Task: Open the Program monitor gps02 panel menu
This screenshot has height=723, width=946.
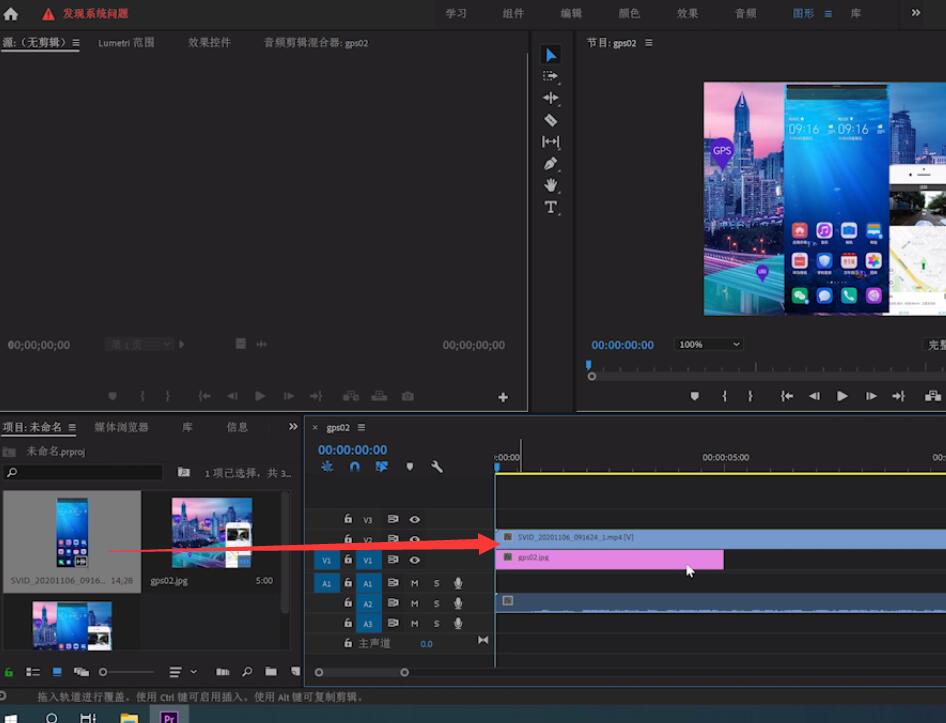Action: [649, 43]
